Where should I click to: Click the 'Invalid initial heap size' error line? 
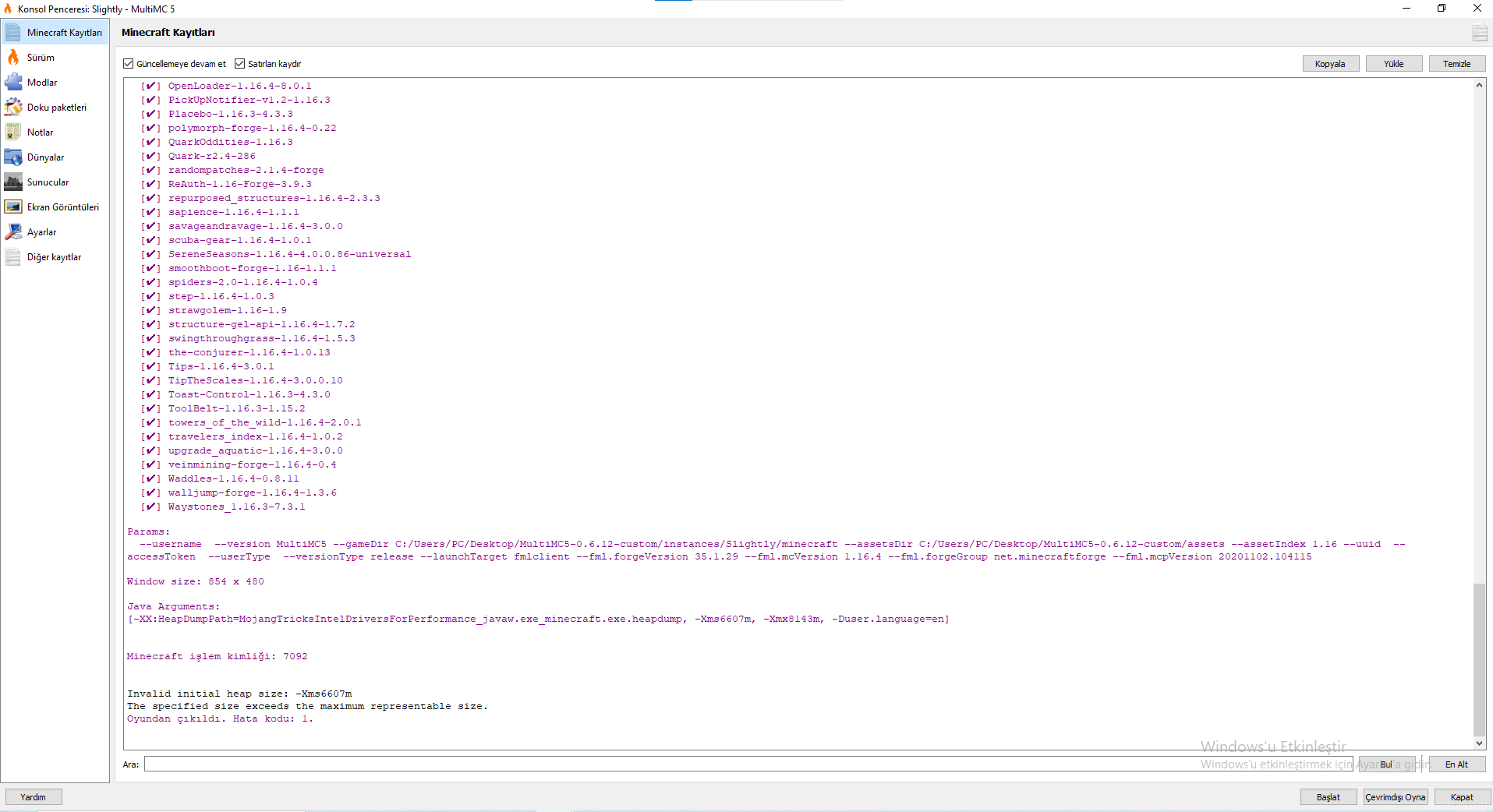point(239,694)
